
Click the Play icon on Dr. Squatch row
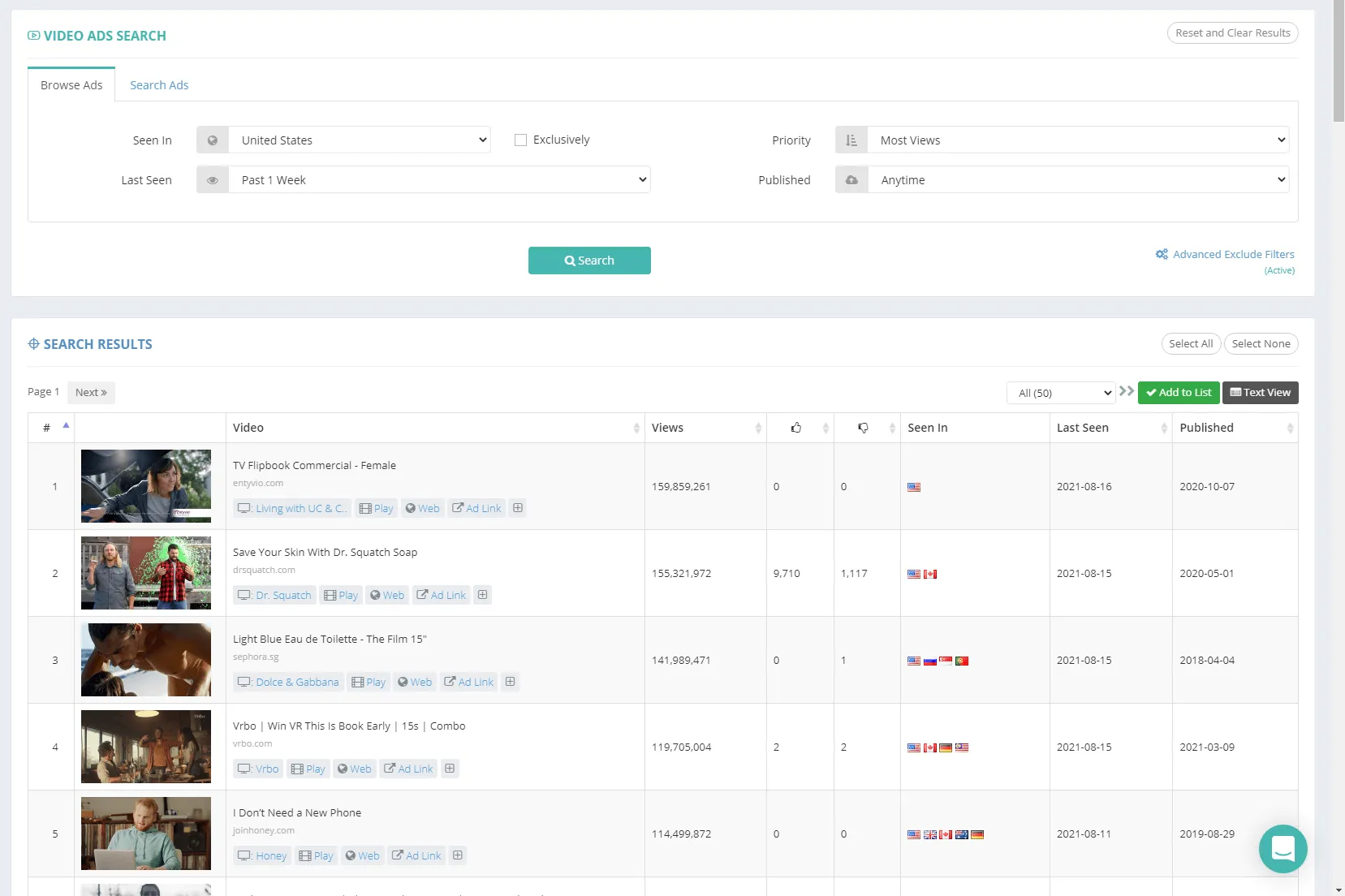341,595
